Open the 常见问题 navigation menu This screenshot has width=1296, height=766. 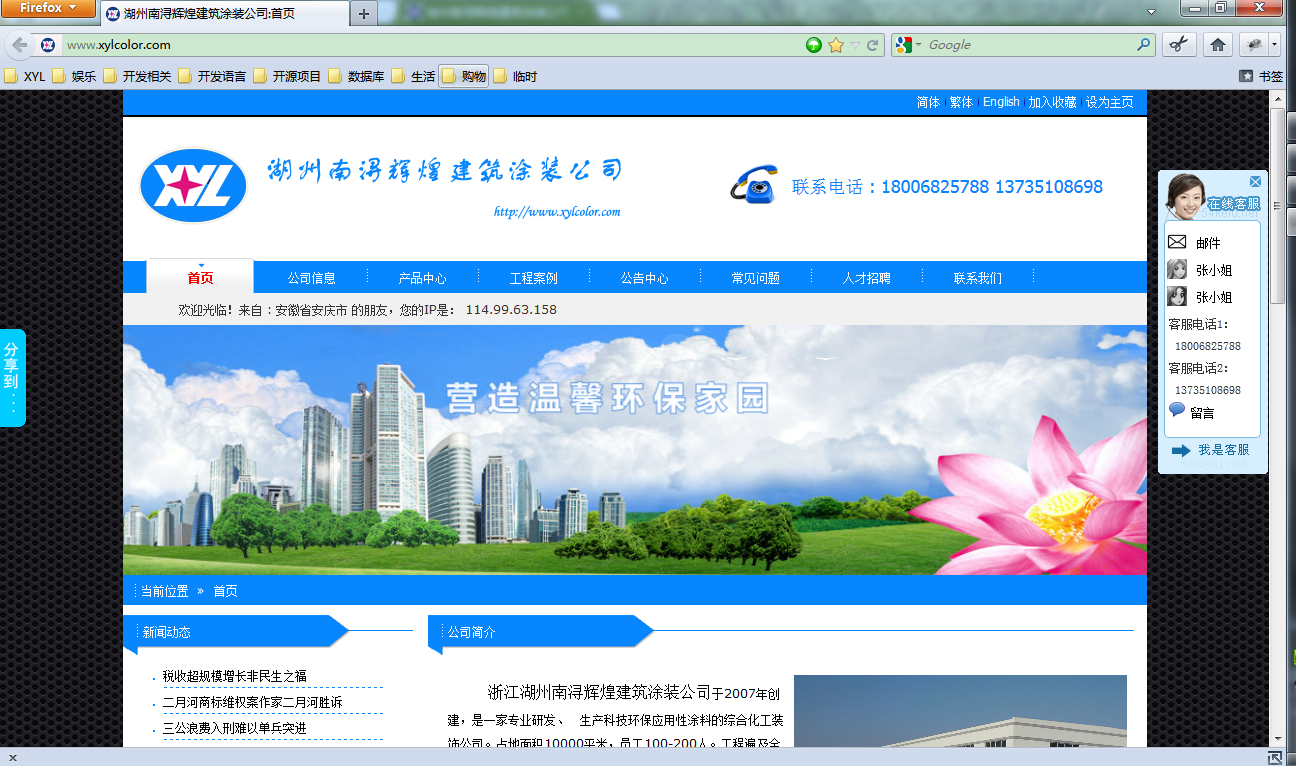(x=755, y=278)
